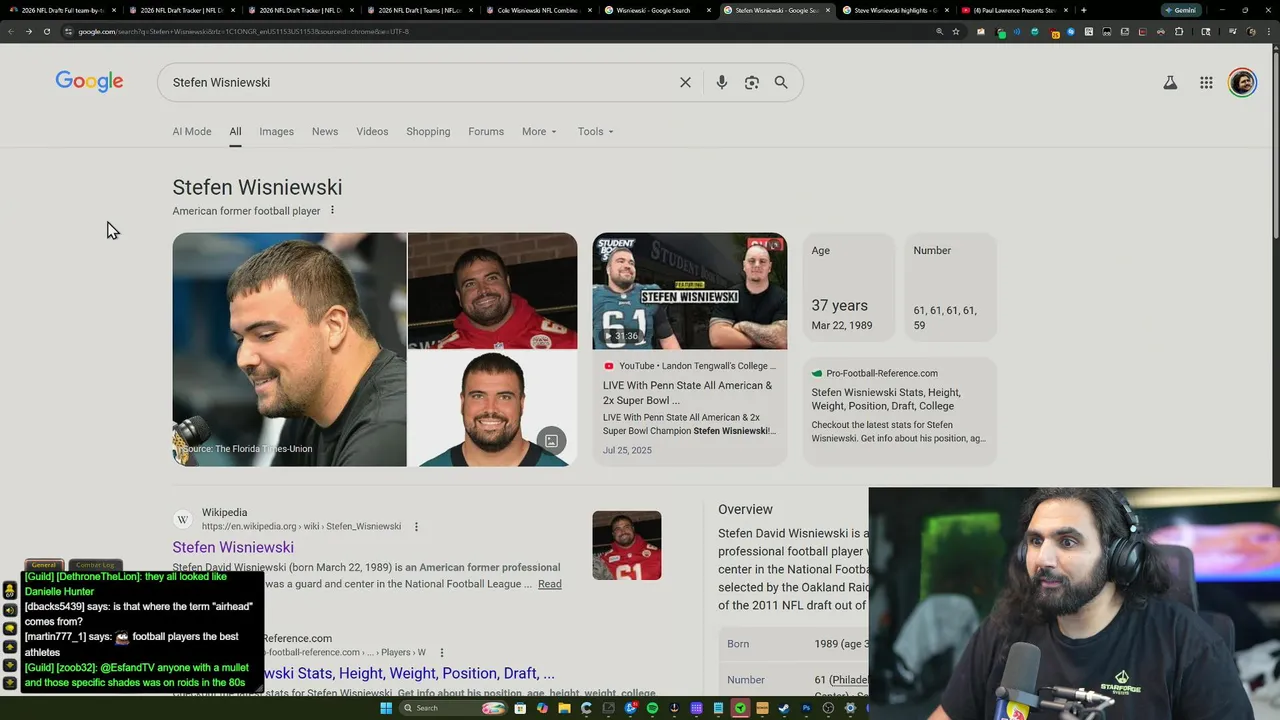
Task: Open Windows Start menu
Action: click(x=386, y=708)
